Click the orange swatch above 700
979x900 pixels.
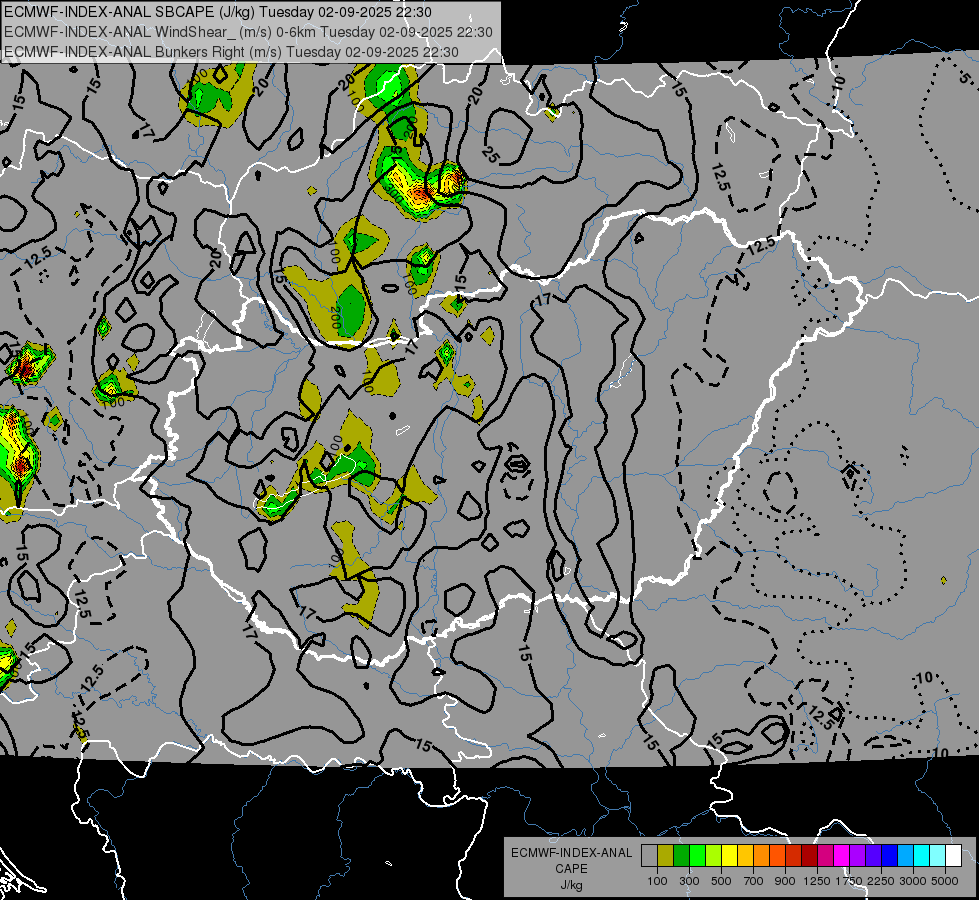pos(762,856)
